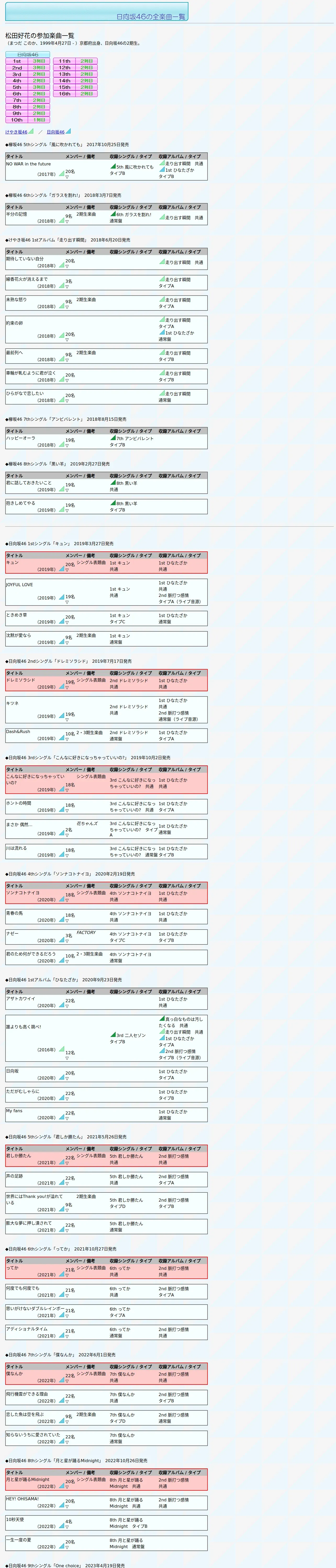Expand member list in 君しか勝たん title-track row
Viewport: 336px width, 1568px height.
point(67,1163)
